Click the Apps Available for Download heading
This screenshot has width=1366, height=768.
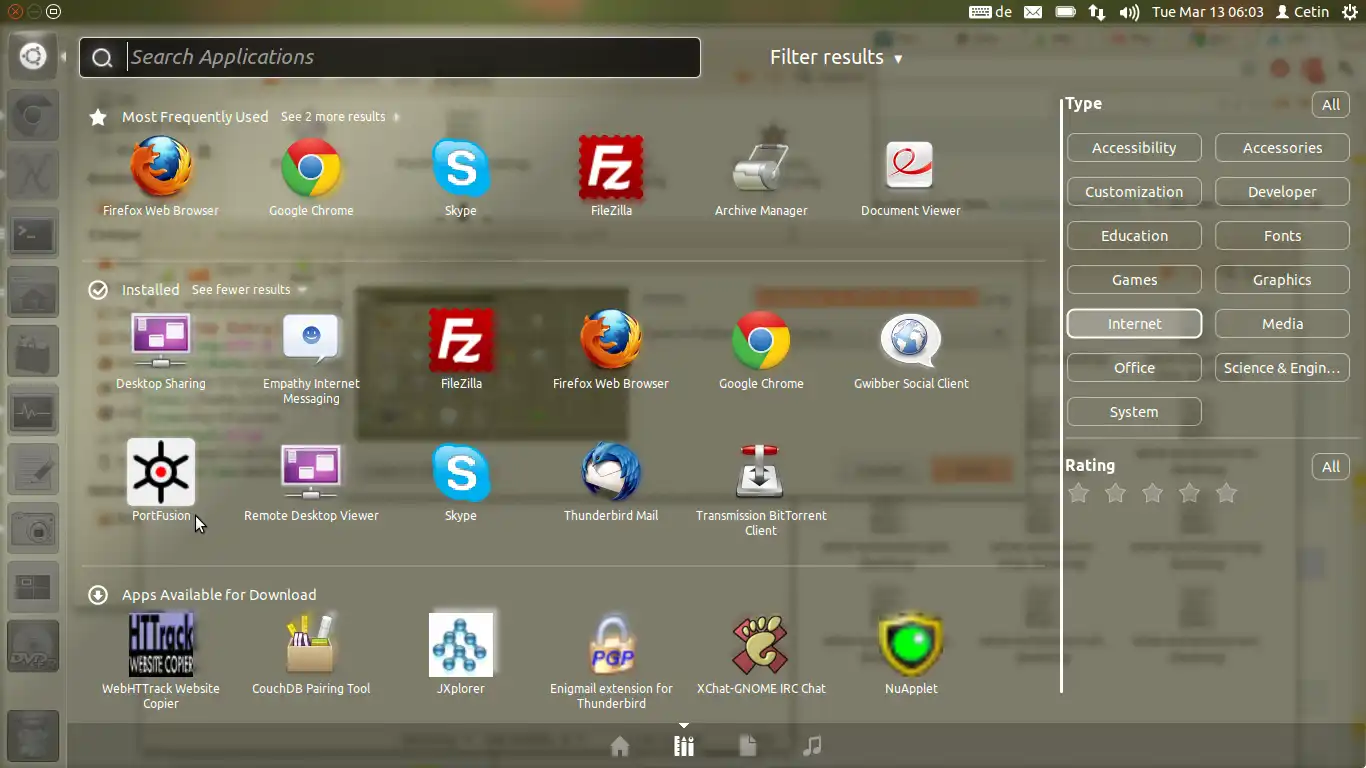[219, 595]
